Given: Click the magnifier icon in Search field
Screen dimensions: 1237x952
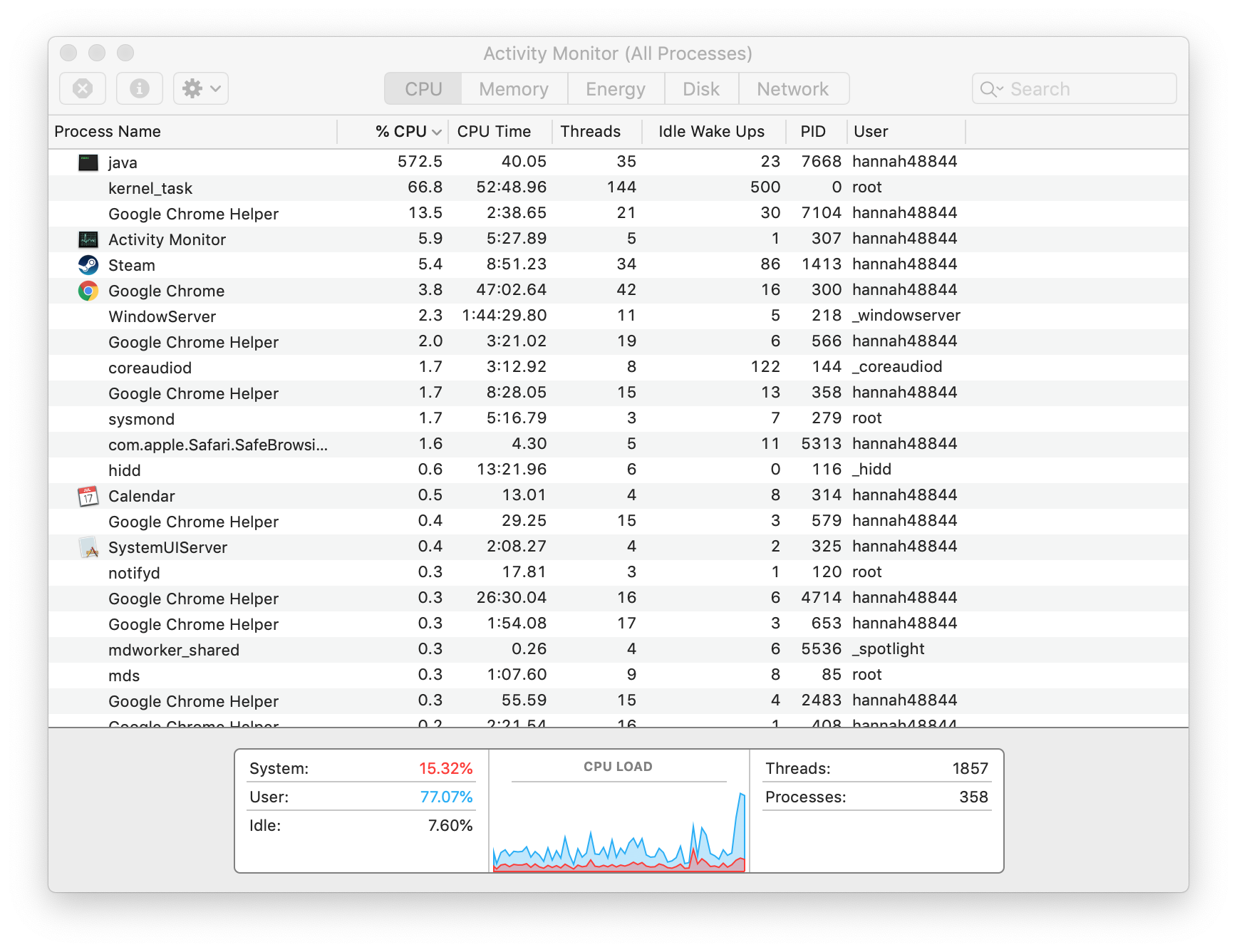Looking at the screenshot, I should tap(990, 89).
